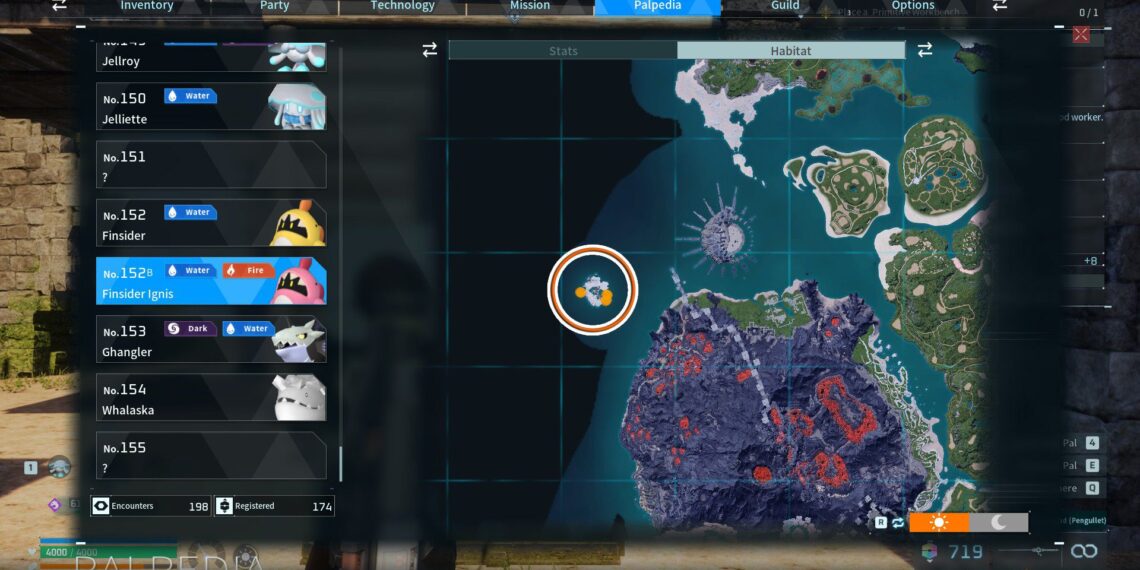Click the Palpedia list scrollbar
The image size is (1140, 570).
pos(340,464)
